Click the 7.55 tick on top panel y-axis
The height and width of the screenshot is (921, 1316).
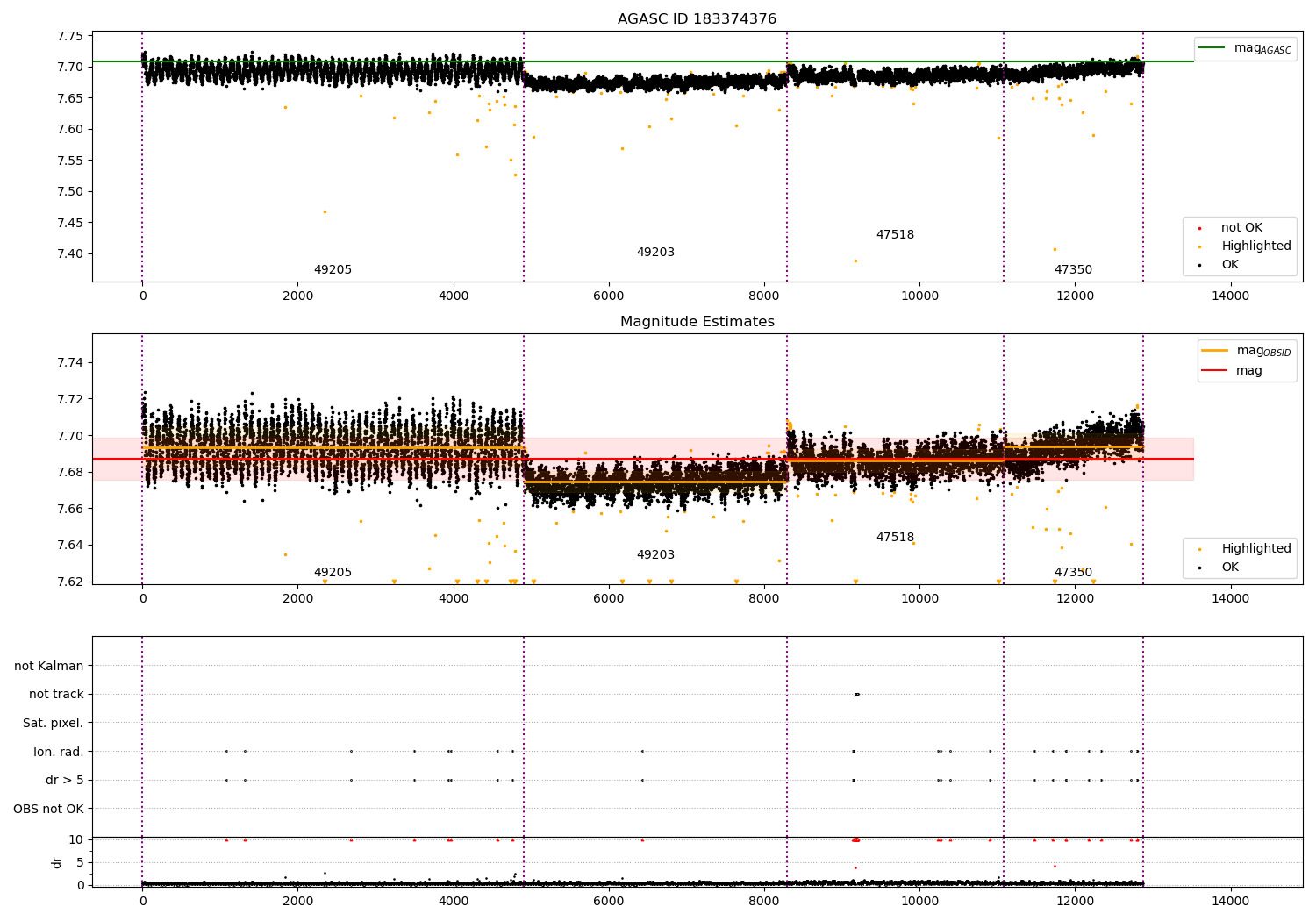[x=70, y=161]
